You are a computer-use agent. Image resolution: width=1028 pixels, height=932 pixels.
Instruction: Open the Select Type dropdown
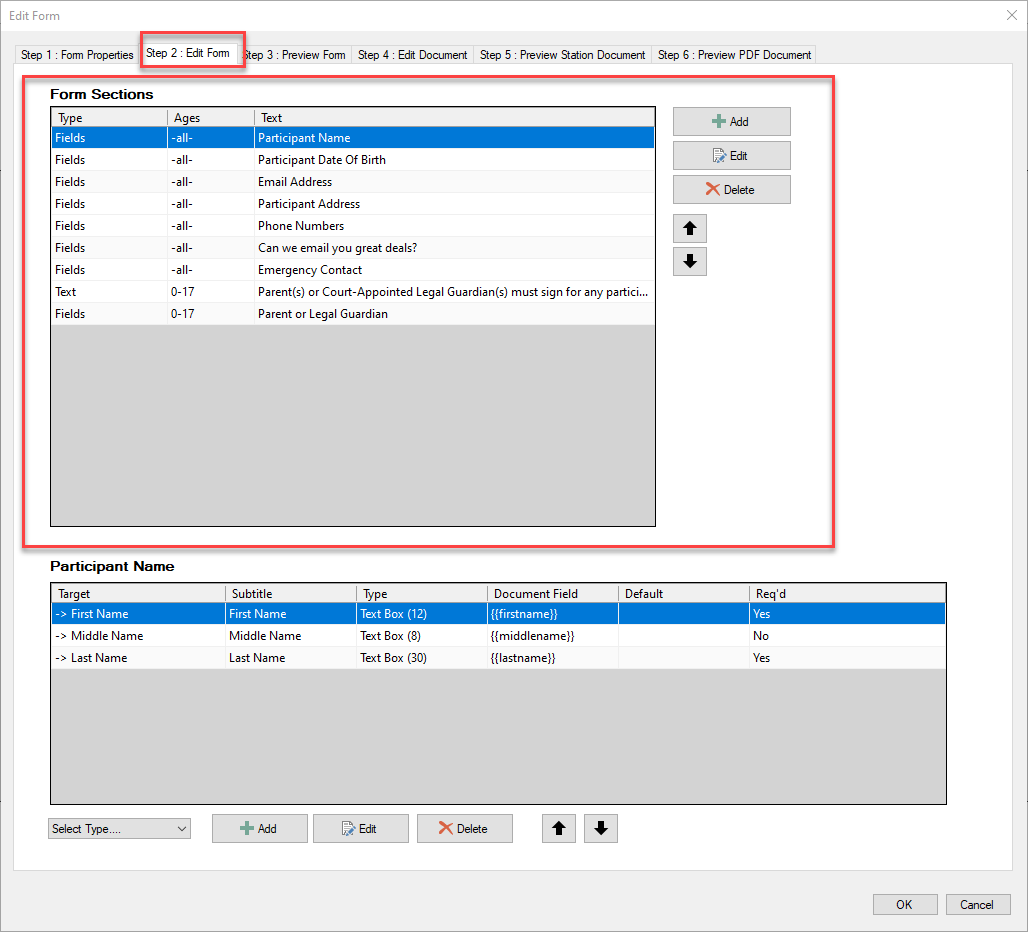(119, 828)
